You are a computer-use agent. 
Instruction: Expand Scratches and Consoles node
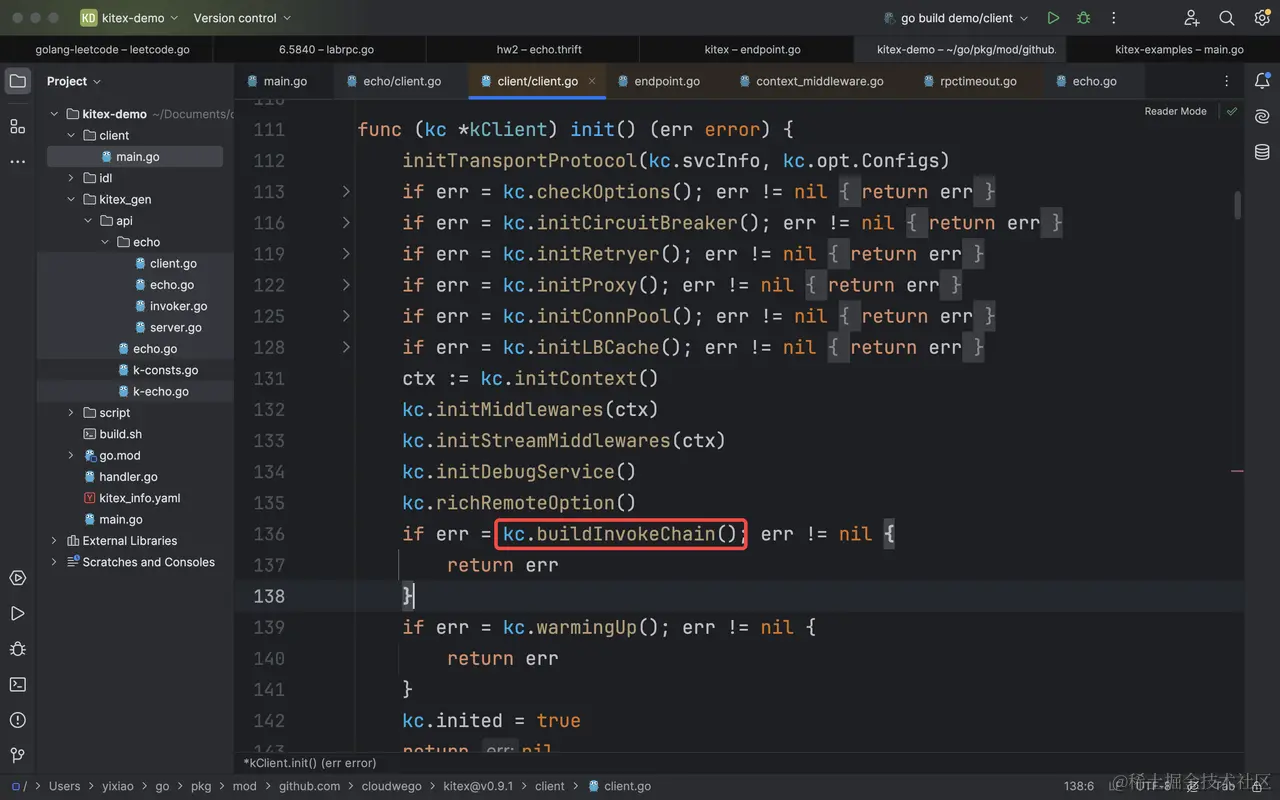tap(54, 562)
